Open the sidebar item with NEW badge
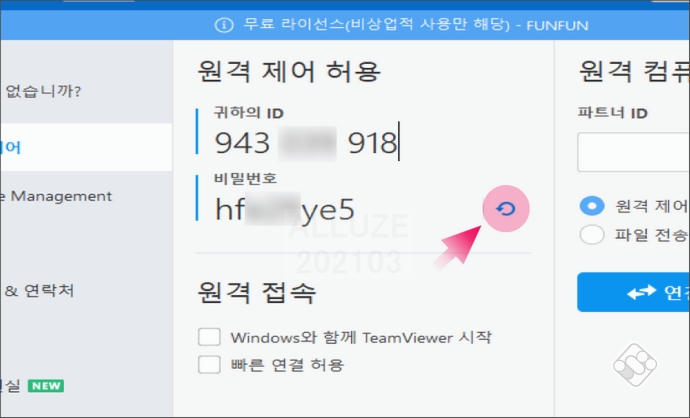Viewport: 690px width, 418px height. point(32,386)
